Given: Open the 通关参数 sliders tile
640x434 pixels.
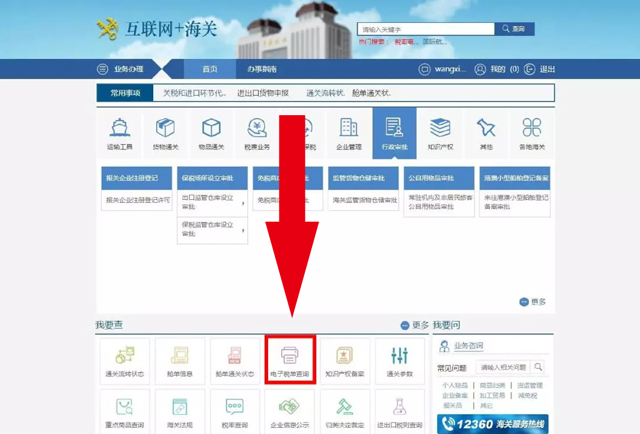Looking at the screenshot, I should coord(400,361).
